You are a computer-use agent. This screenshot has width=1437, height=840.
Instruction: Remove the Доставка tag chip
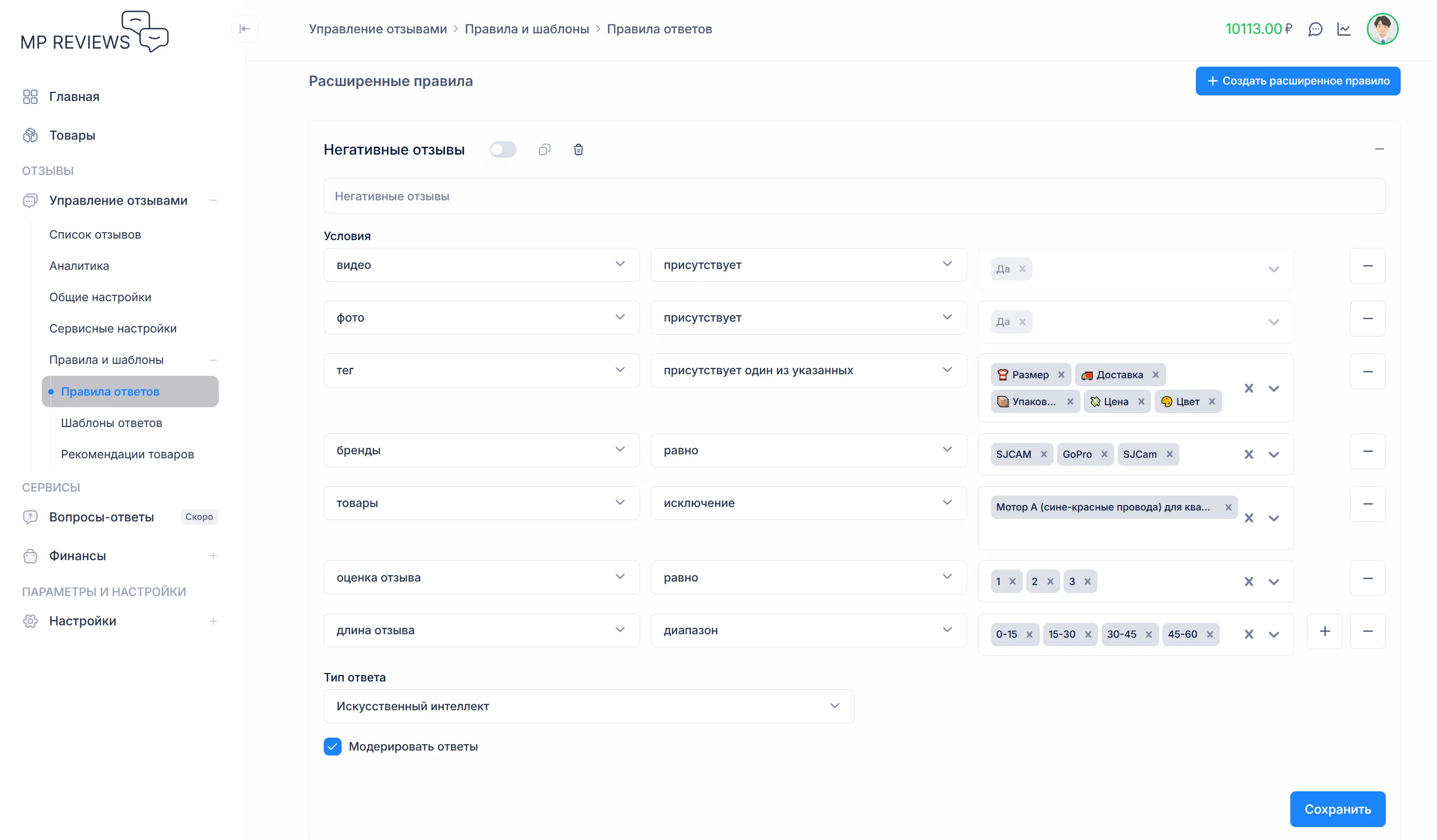[x=1155, y=375]
